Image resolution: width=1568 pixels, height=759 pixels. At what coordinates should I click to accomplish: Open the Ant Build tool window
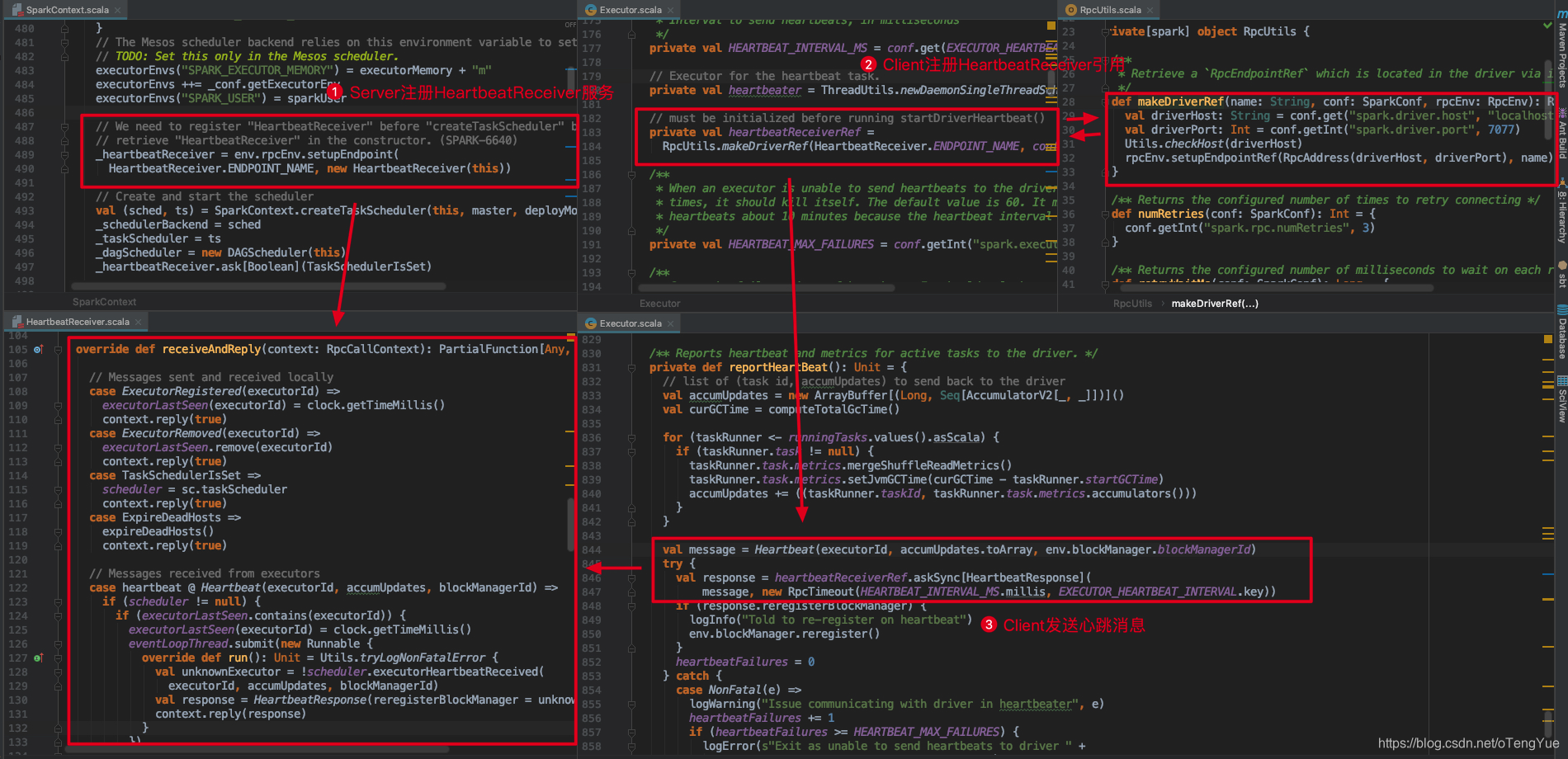point(1561,140)
